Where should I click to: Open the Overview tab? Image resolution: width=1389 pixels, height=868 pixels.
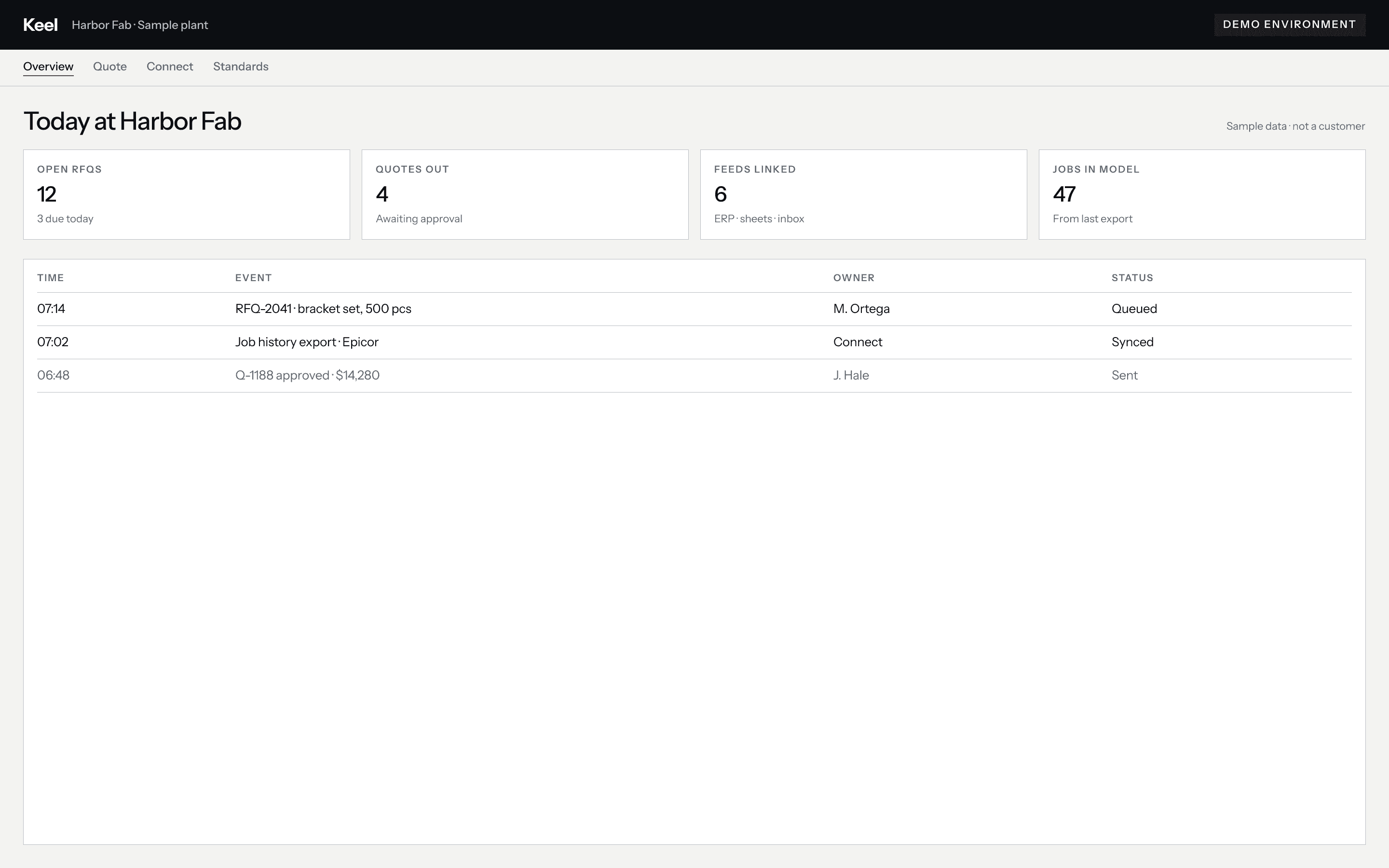tap(48, 67)
